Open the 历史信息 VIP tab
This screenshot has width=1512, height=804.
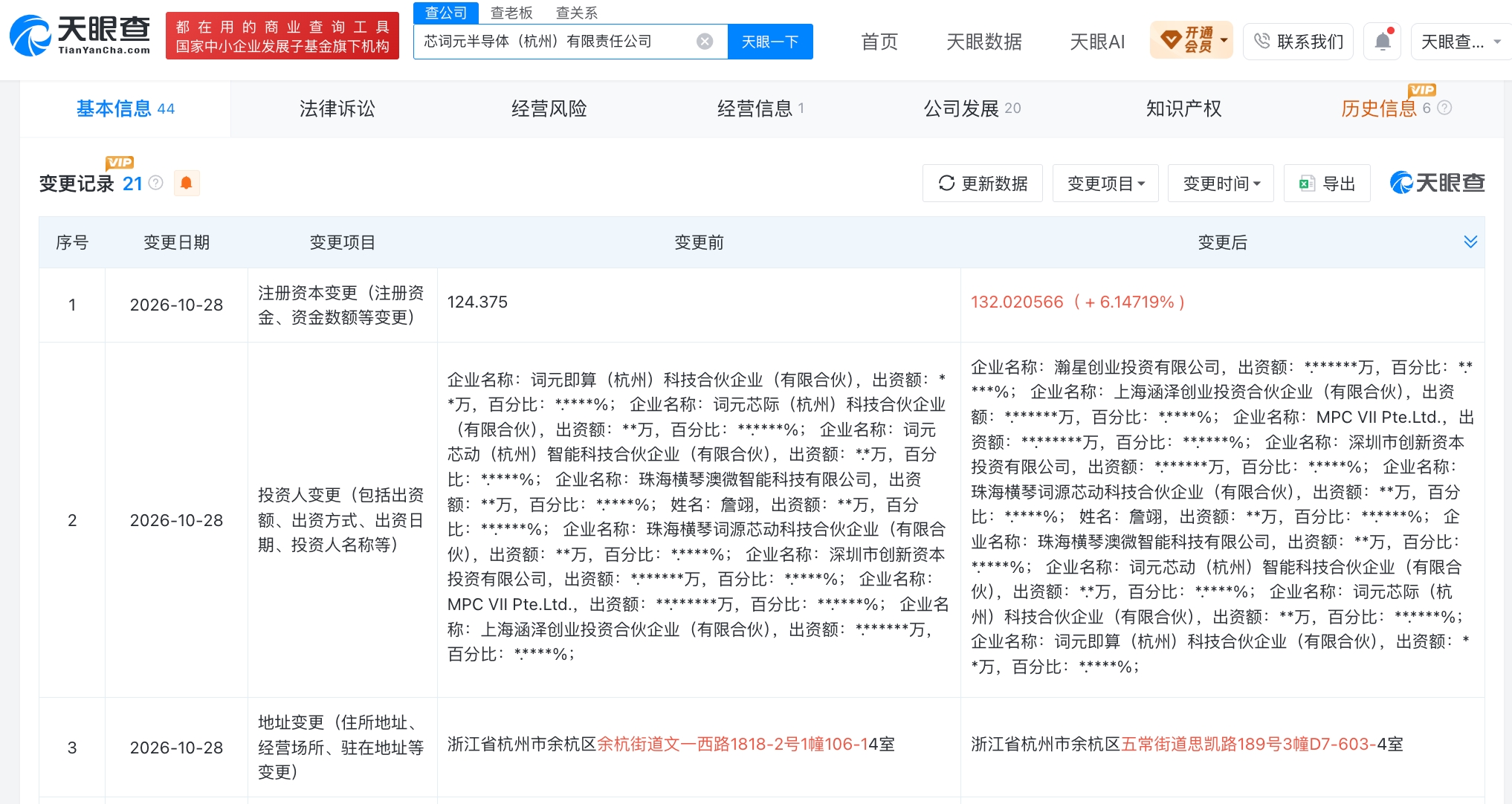click(x=1379, y=109)
